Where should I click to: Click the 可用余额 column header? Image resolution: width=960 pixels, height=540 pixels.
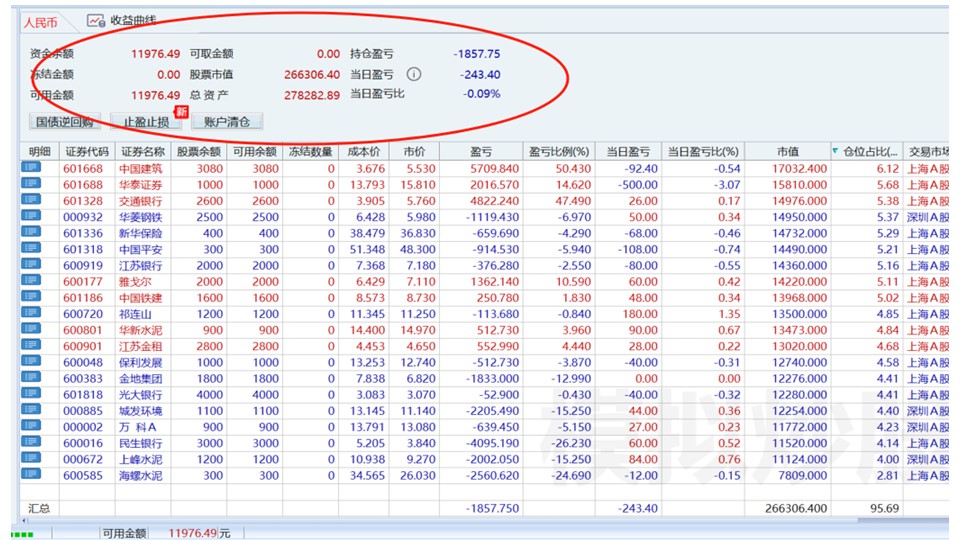pyautogui.click(x=254, y=151)
